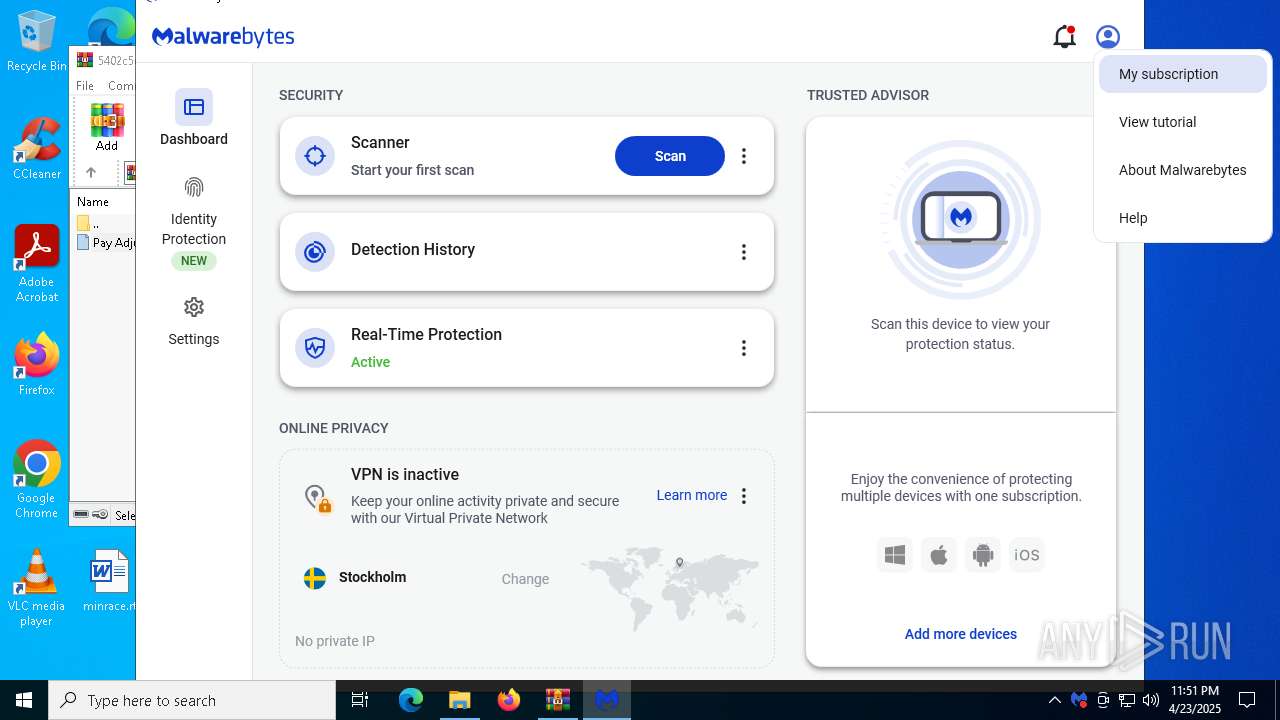Click the Stockholm location text

pos(372,577)
